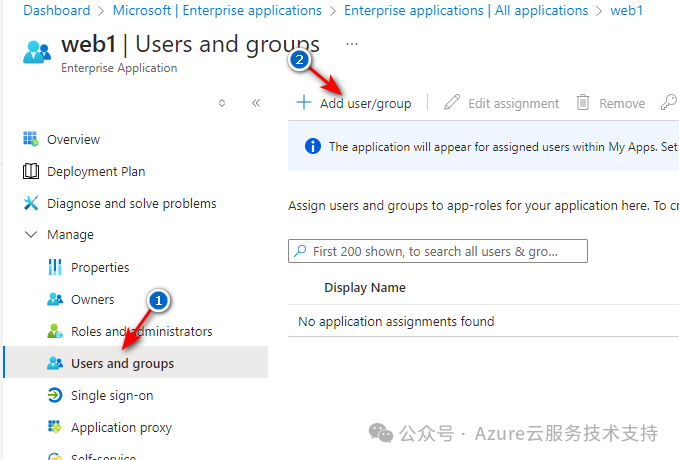Click the Single sign-on arrow icon
The width and height of the screenshot is (679, 460).
(x=55, y=395)
